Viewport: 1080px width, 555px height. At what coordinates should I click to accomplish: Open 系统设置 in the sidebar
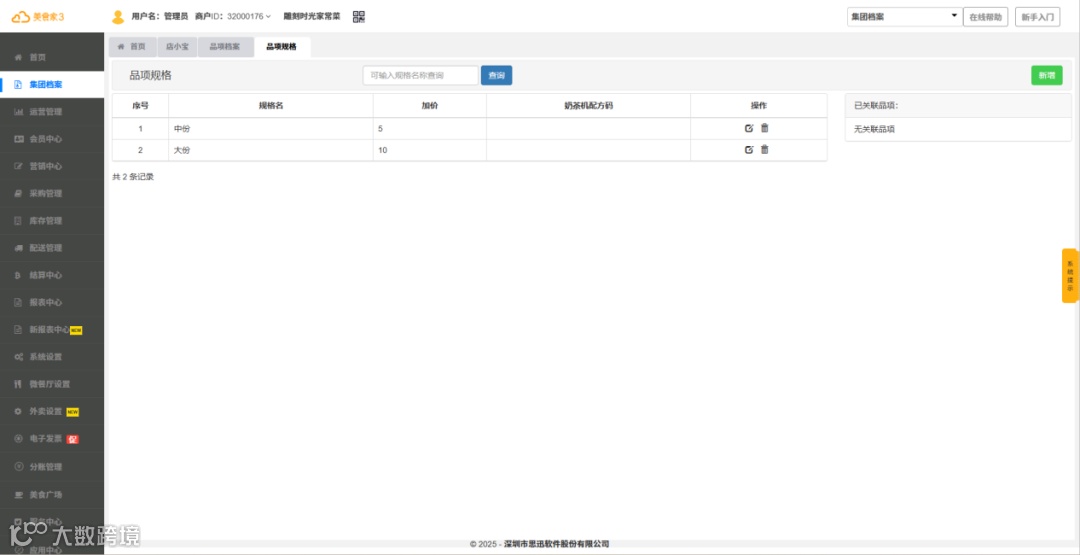52,357
